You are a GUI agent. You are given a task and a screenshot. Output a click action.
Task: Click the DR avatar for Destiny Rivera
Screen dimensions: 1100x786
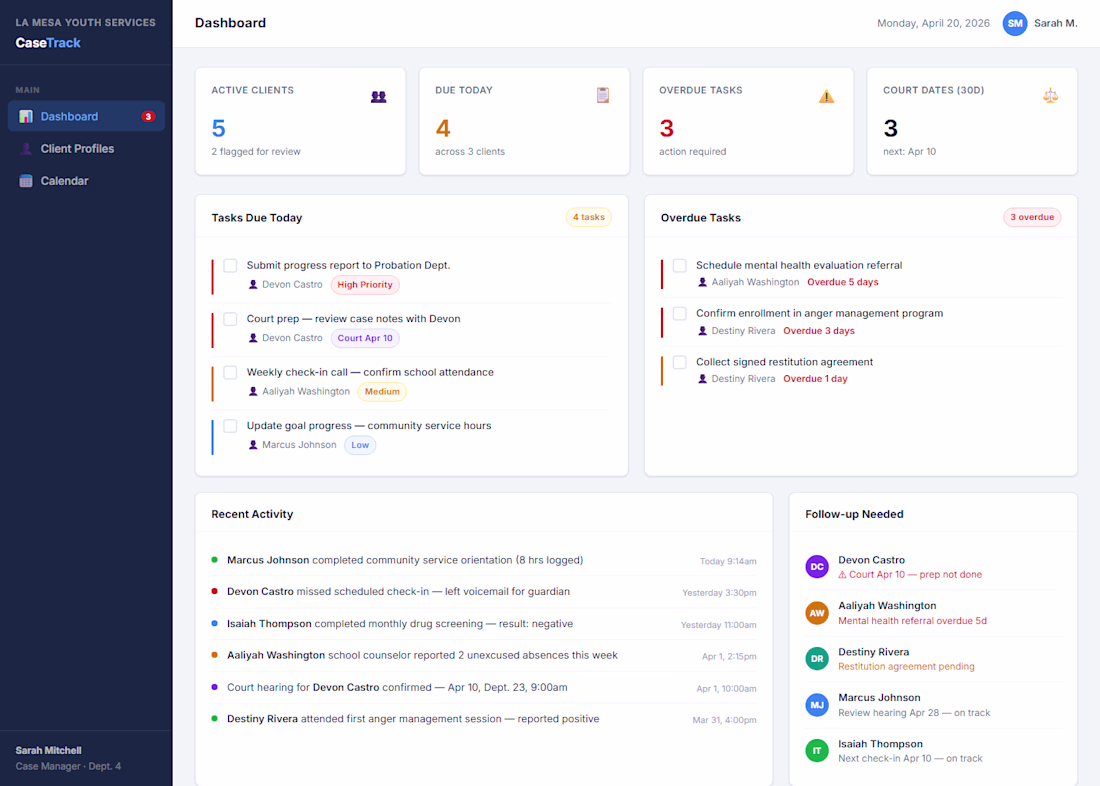(817, 658)
